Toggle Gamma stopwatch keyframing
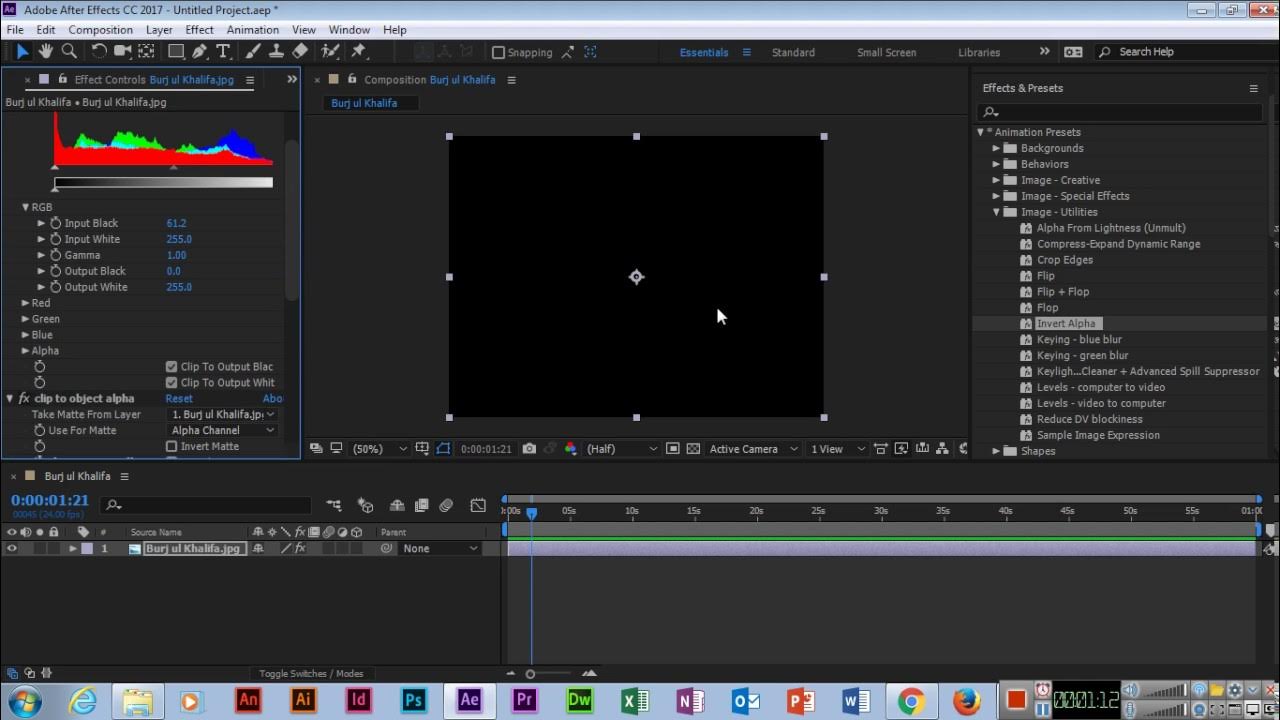 pos(56,255)
